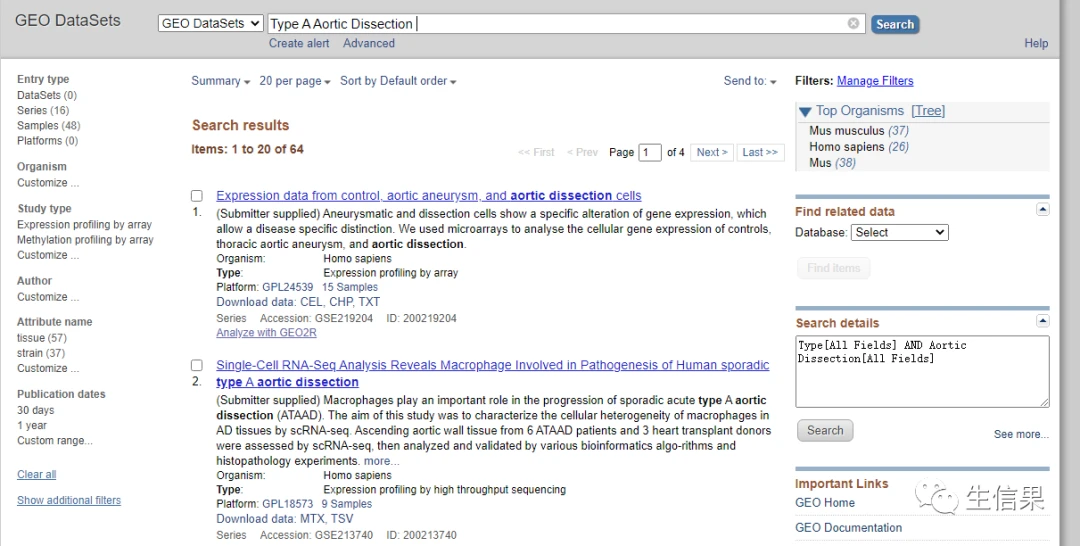Open Advanced search link
The height and width of the screenshot is (546, 1080).
[x=368, y=43]
